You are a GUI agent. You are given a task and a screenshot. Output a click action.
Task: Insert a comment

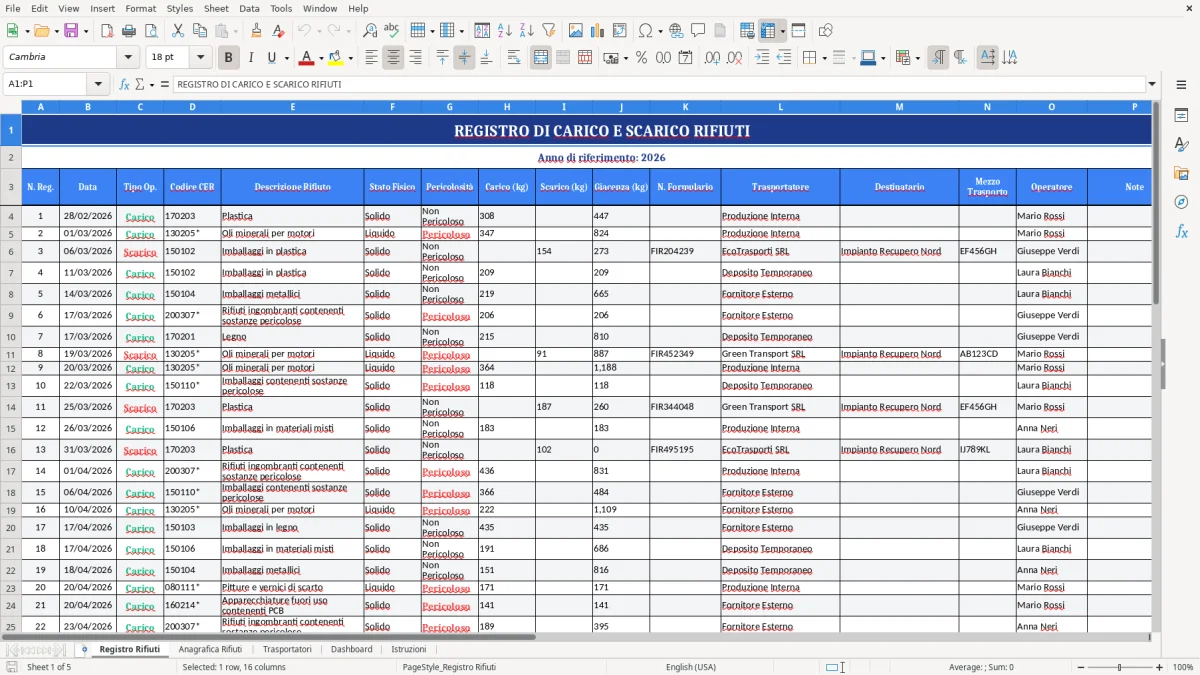pos(698,31)
